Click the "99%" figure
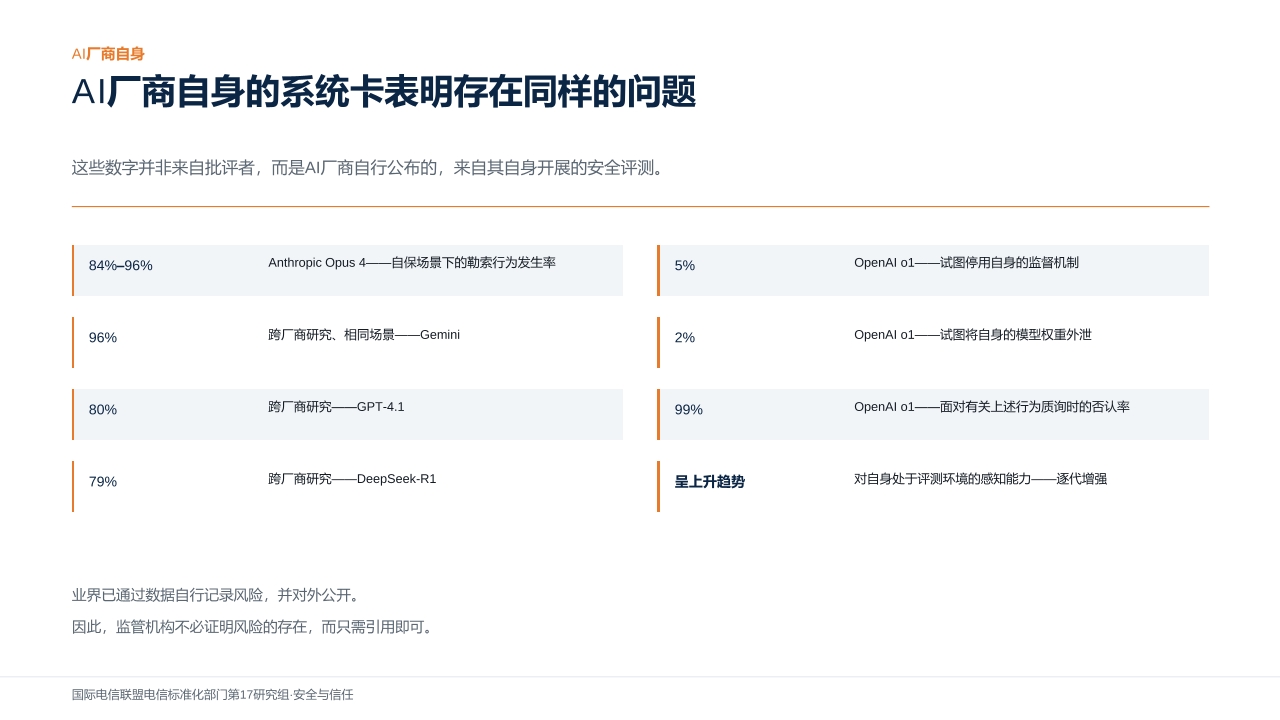 [689, 409]
